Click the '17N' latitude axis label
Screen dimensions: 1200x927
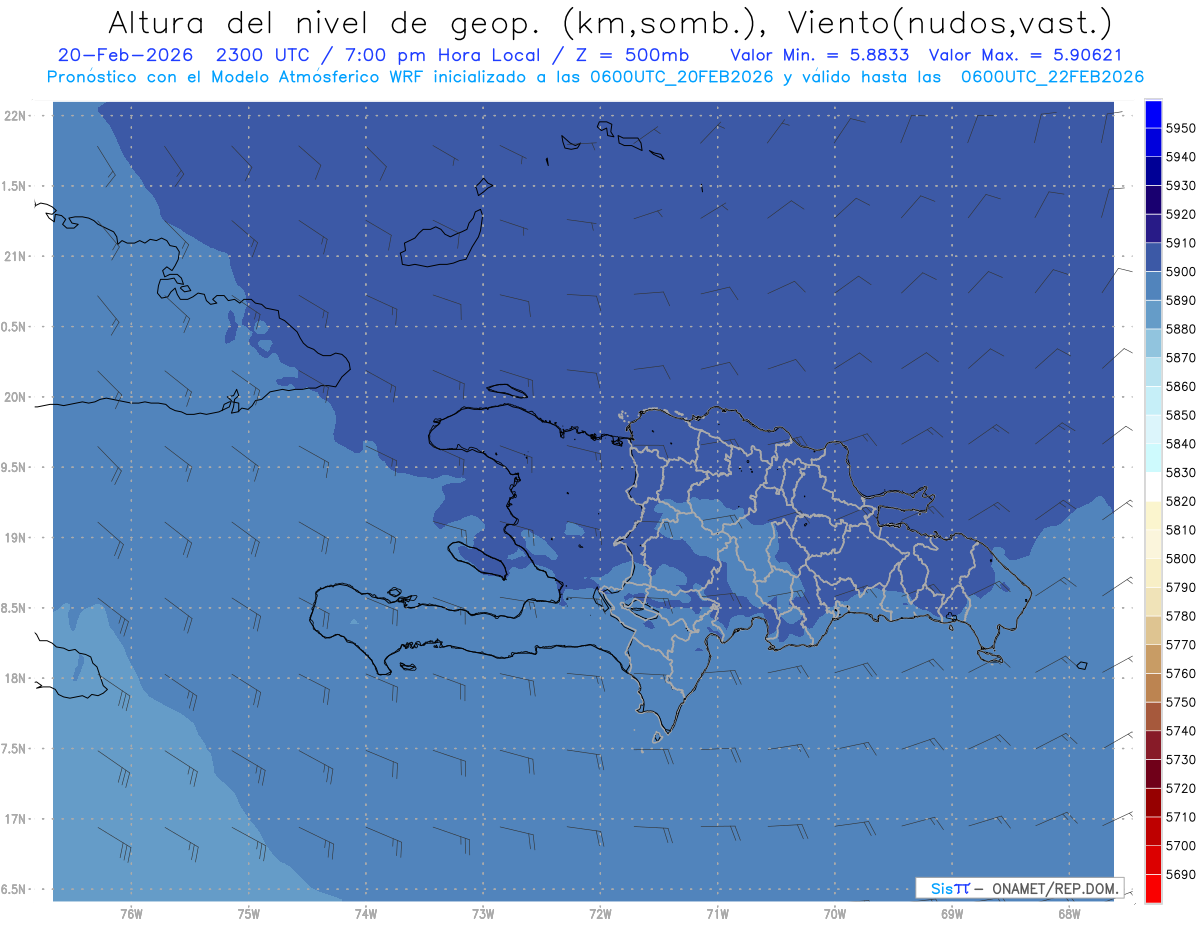pos(16,819)
